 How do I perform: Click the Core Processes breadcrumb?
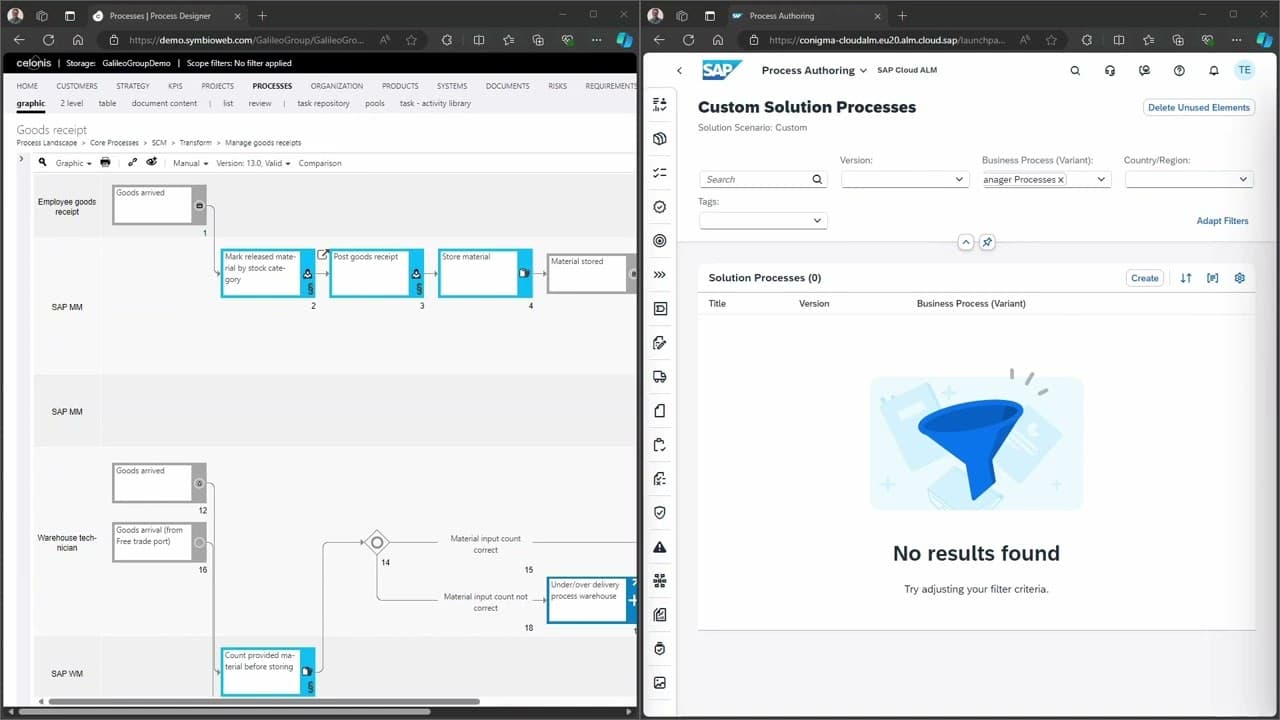[x=115, y=143]
